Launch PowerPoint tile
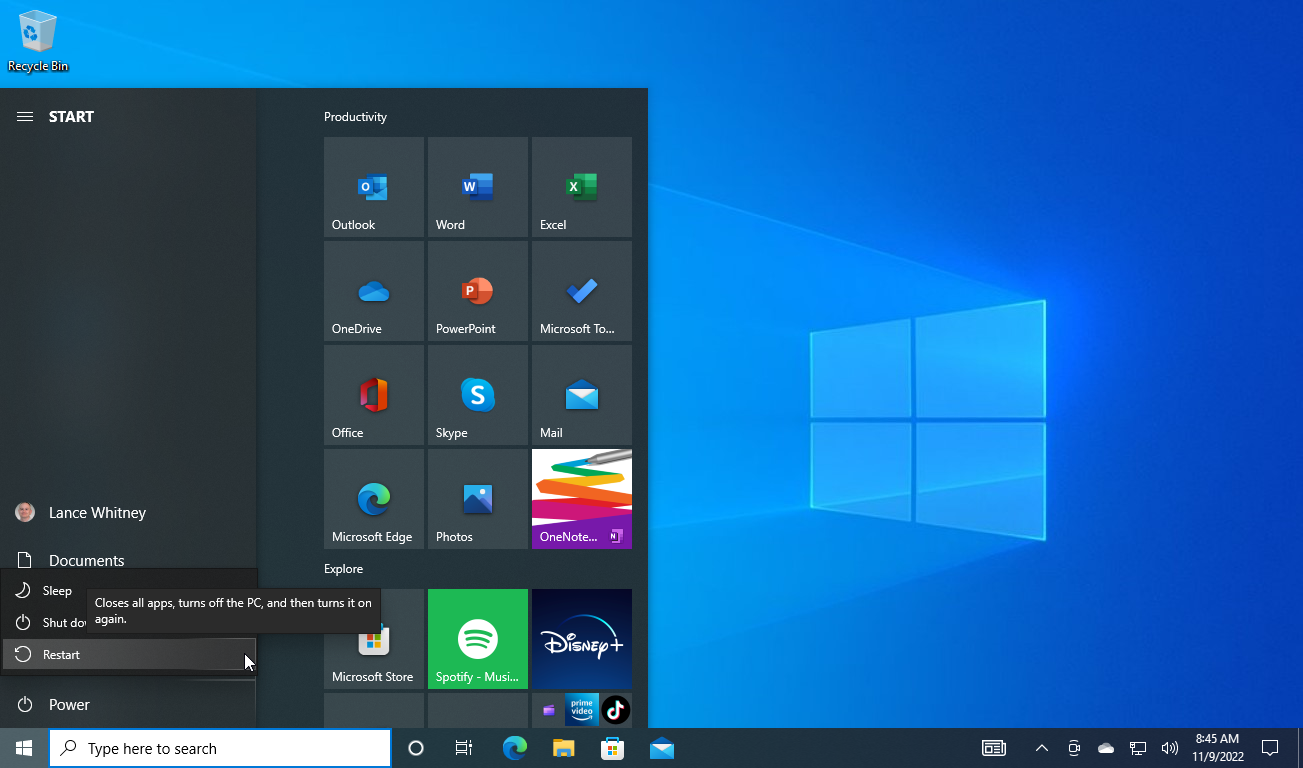The height and width of the screenshot is (768, 1303). click(477, 291)
